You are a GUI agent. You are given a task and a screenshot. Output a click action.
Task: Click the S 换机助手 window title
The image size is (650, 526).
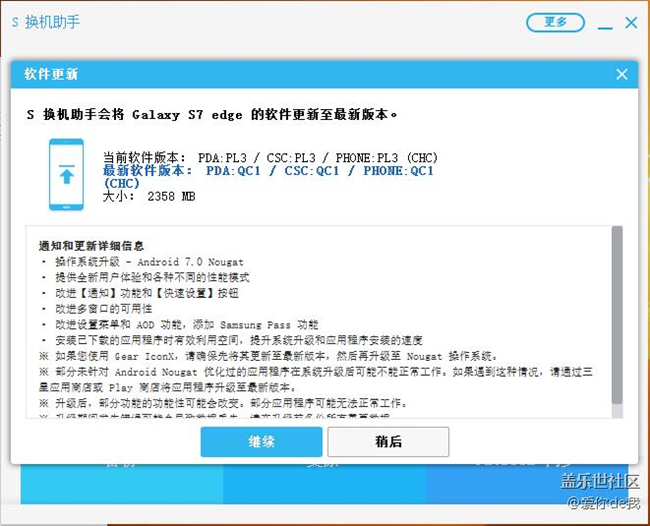[x=46, y=22]
